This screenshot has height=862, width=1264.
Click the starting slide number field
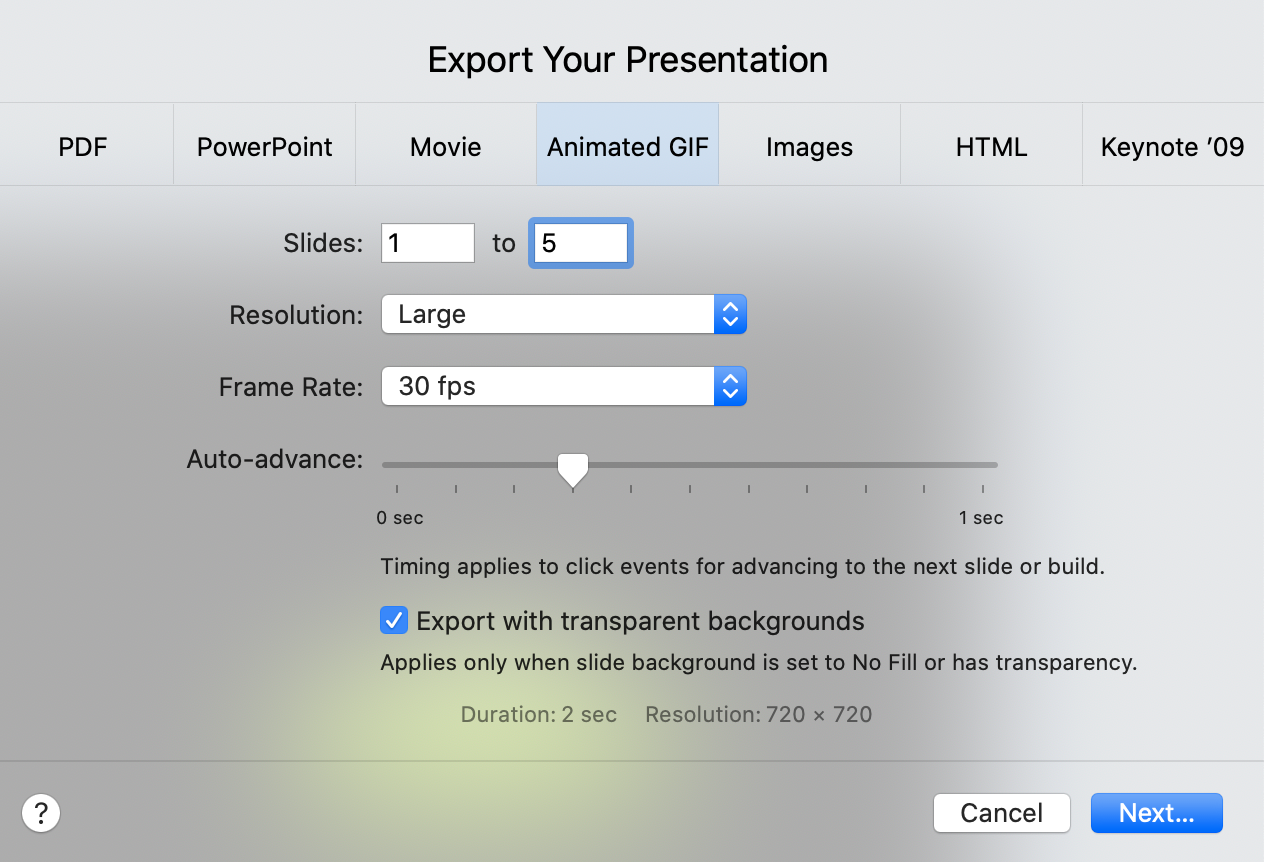pos(427,243)
